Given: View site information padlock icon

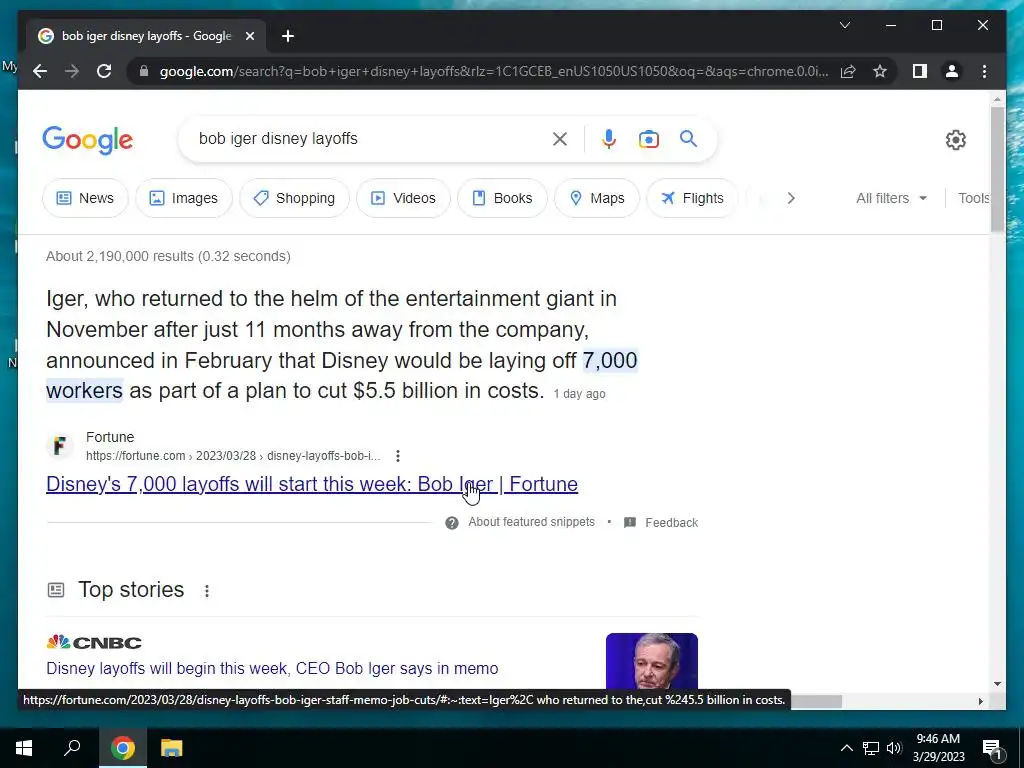Looking at the screenshot, I should click(144, 71).
